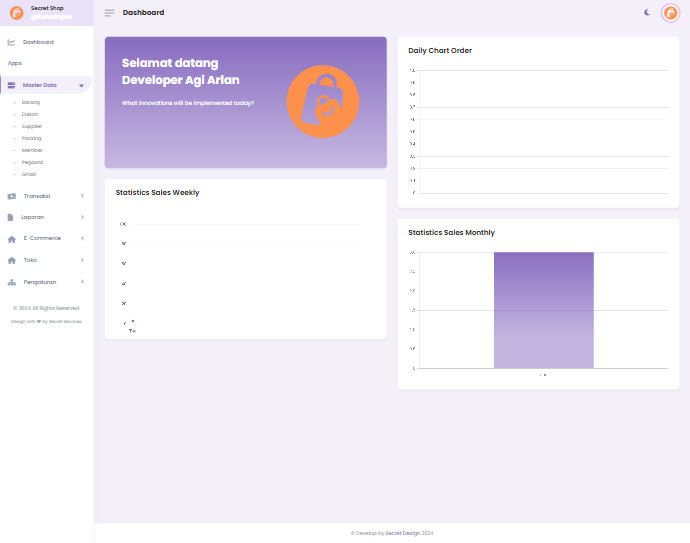The height and width of the screenshot is (543, 690).
Task: Click the shopping bag illustration in banner
Action: (322, 101)
